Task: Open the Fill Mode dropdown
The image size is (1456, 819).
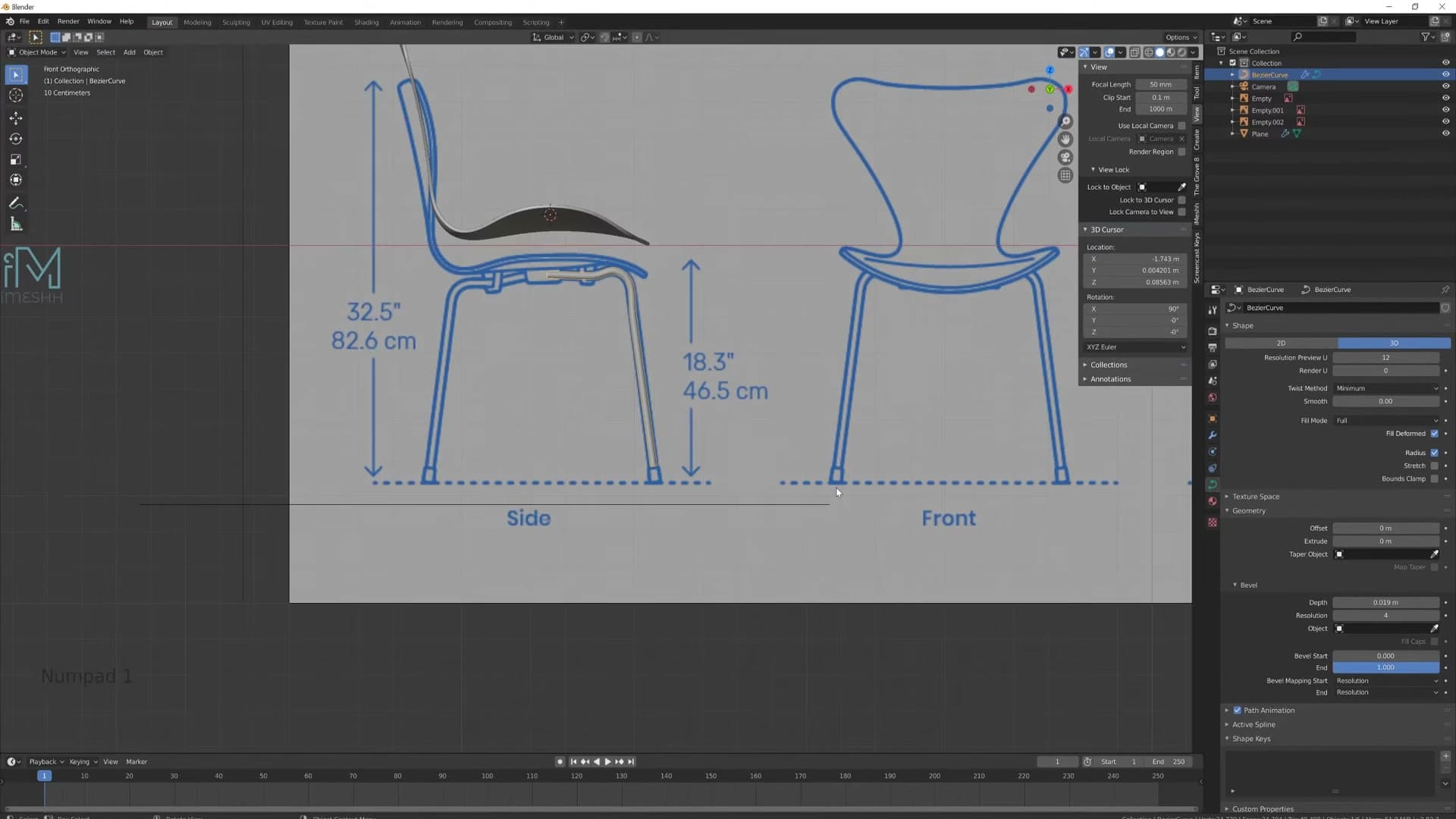Action: pyautogui.click(x=1386, y=421)
